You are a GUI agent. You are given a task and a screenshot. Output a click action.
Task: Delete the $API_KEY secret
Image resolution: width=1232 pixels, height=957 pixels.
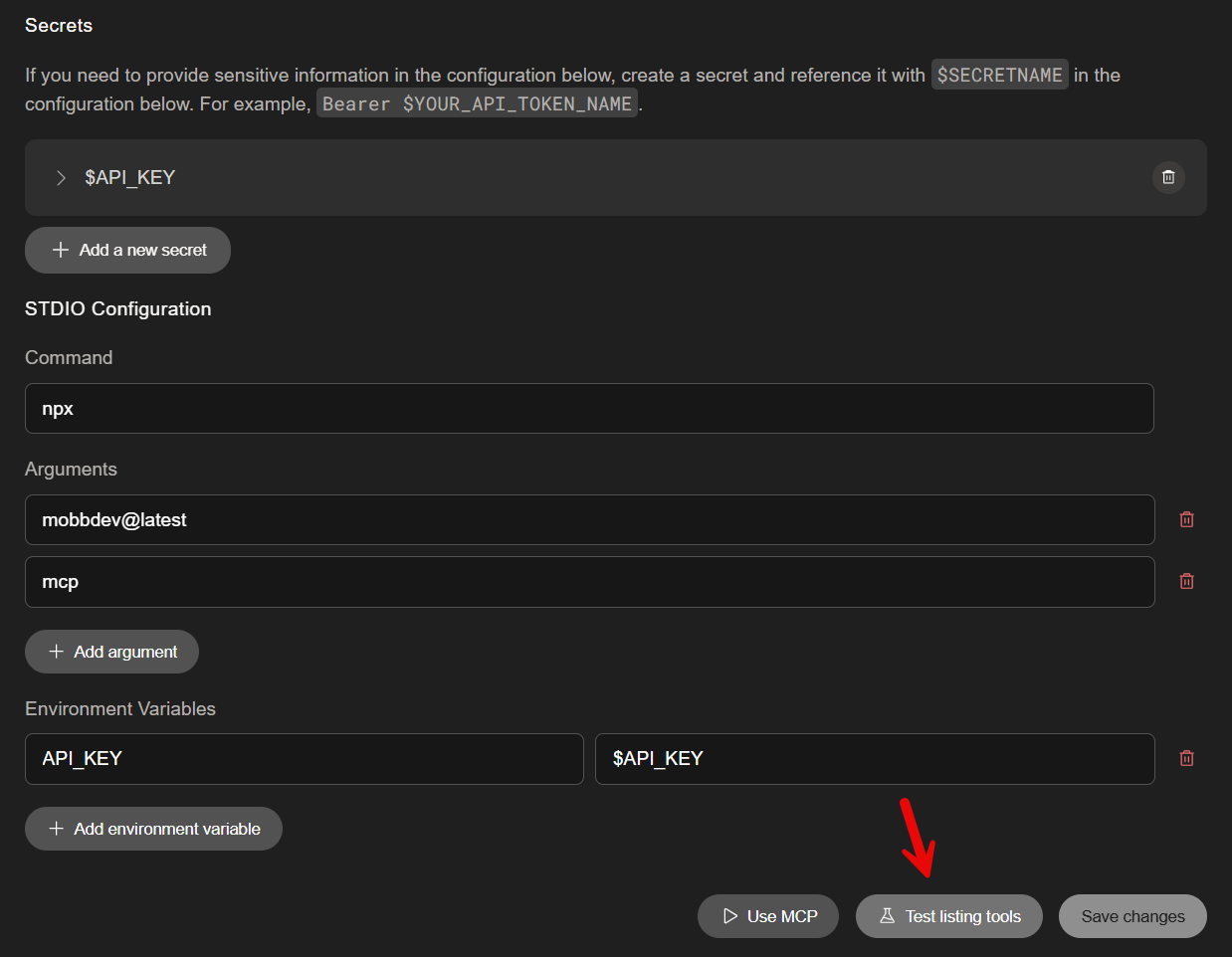click(1168, 178)
